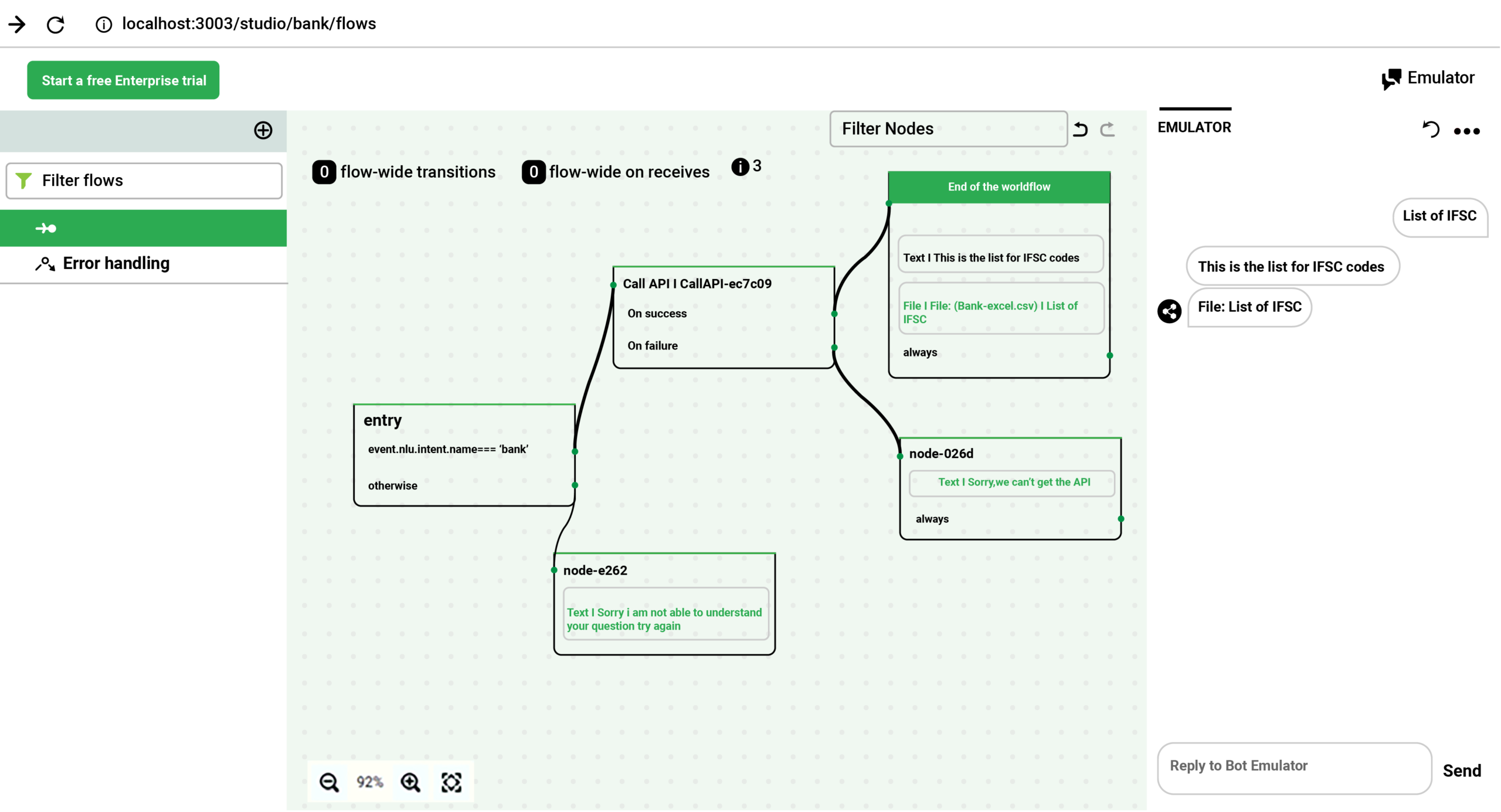Click inside the Filter Nodes search field
The width and height of the screenshot is (1501, 812).
948,128
